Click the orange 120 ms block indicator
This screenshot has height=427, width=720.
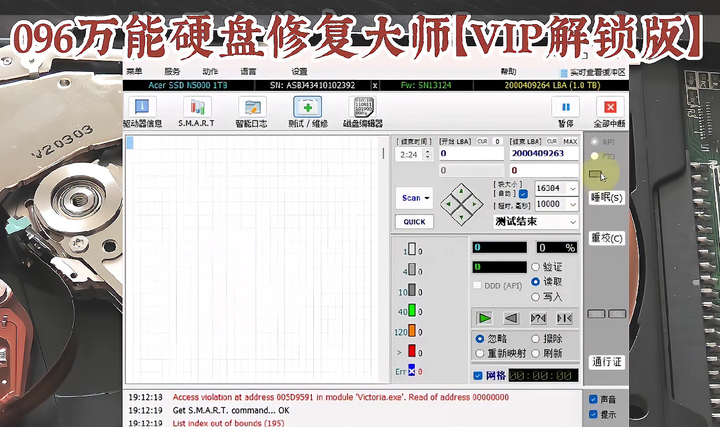[412, 331]
